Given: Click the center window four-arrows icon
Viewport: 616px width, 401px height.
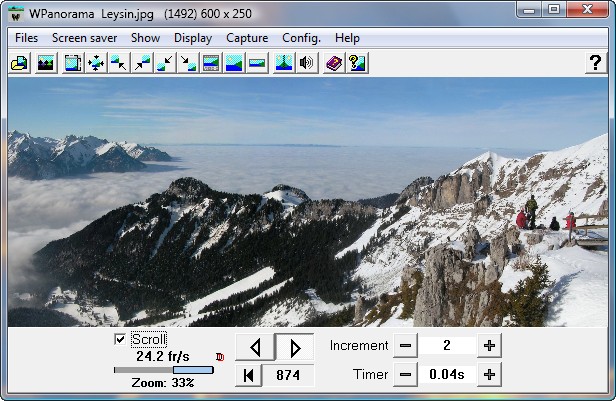Looking at the screenshot, I should pos(96,63).
